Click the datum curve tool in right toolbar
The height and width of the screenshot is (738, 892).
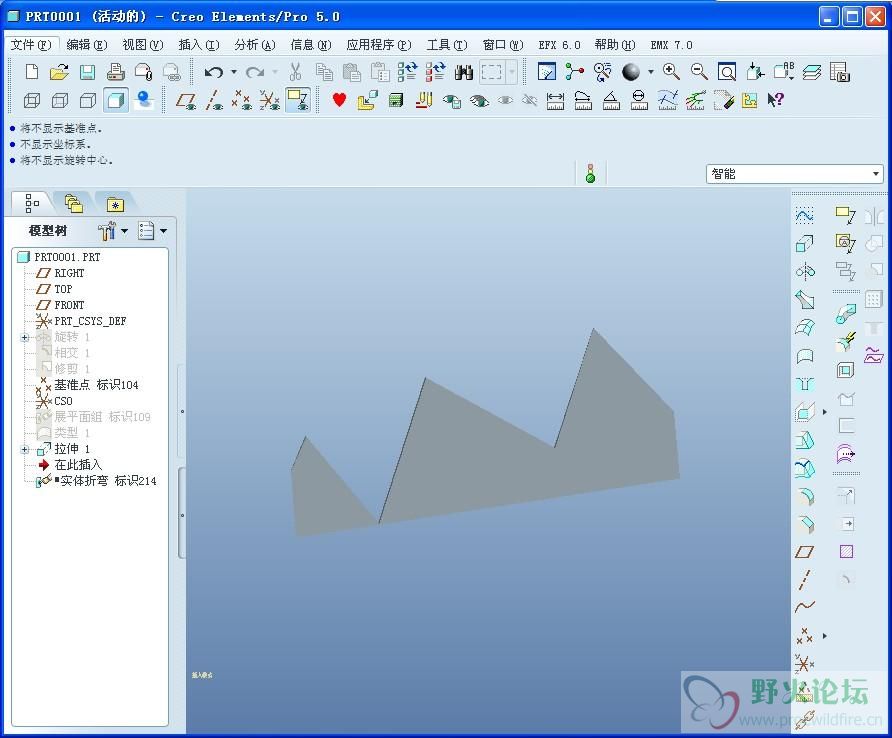(x=804, y=607)
